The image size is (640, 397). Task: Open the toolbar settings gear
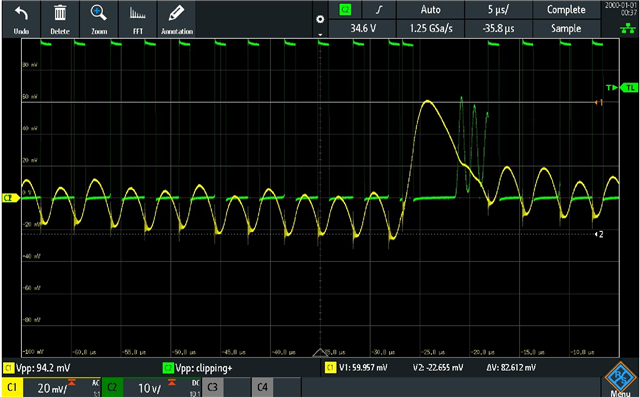point(320,19)
